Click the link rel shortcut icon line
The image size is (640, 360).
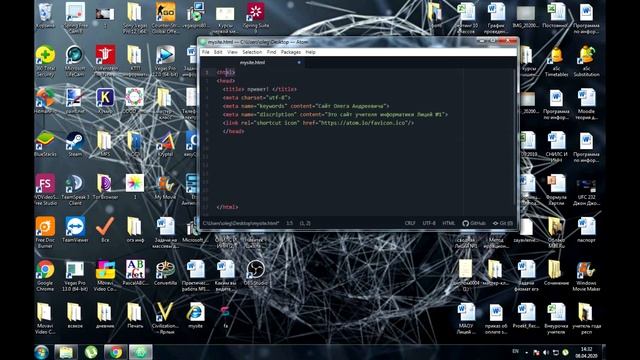(318, 123)
